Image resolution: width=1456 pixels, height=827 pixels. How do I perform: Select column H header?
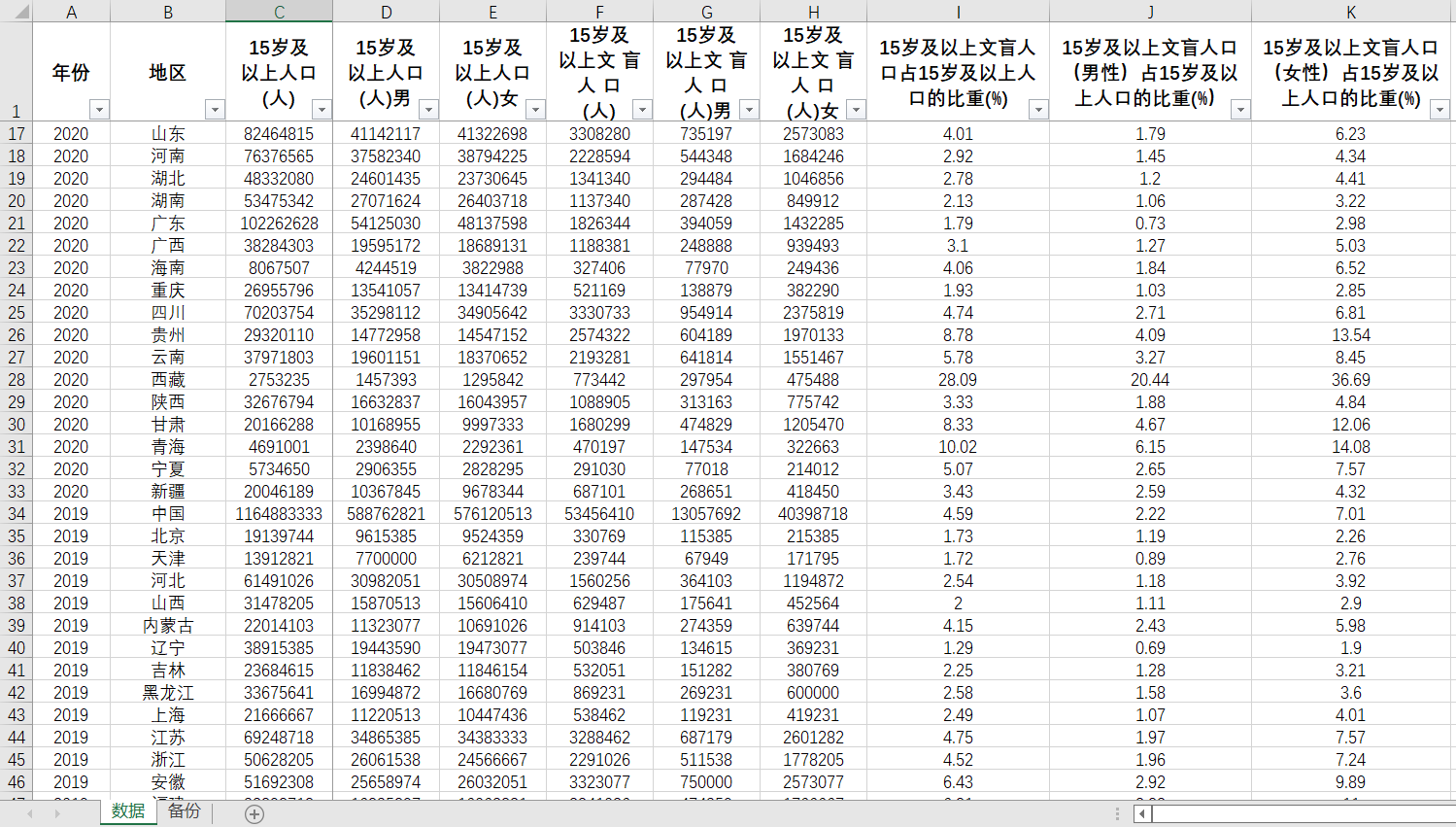pos(814,12)
